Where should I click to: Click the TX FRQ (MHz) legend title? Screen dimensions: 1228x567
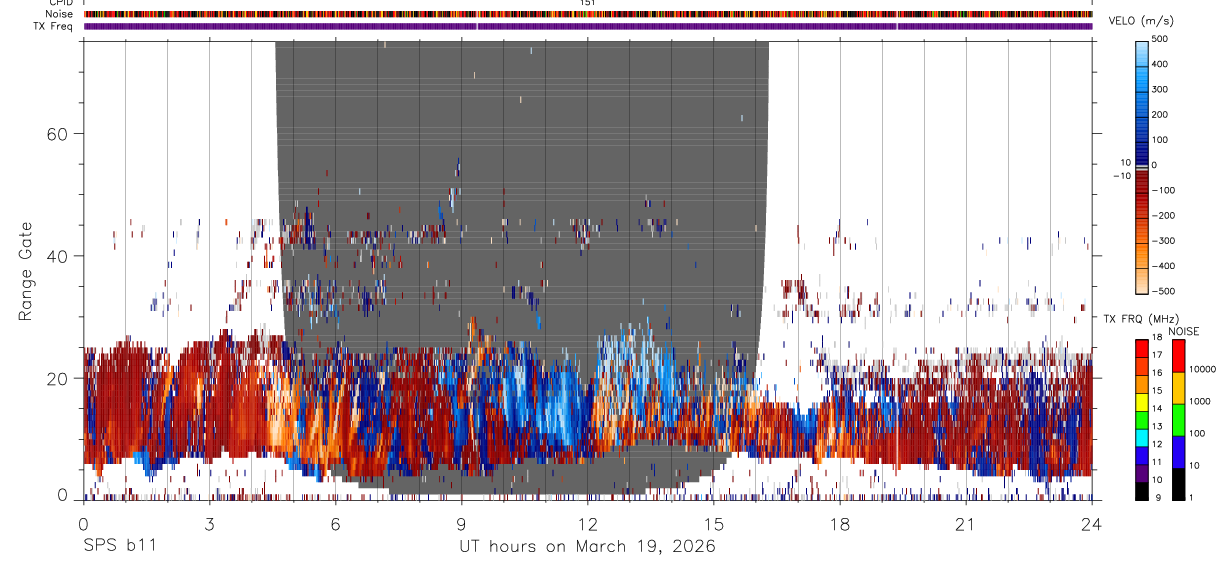click(1142, 318)
